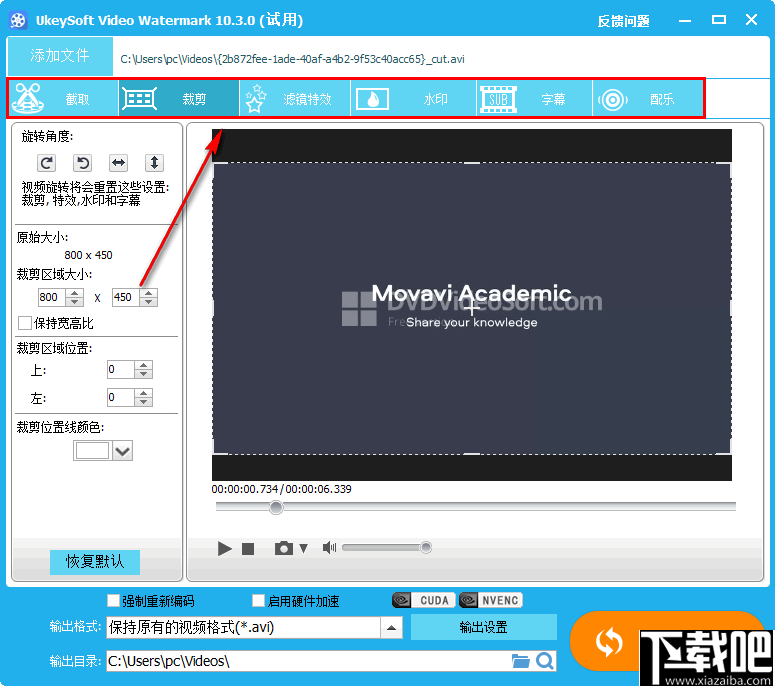775x686 pixels.
Task: Click the video seek slider handle
Action: coord(276,507)
